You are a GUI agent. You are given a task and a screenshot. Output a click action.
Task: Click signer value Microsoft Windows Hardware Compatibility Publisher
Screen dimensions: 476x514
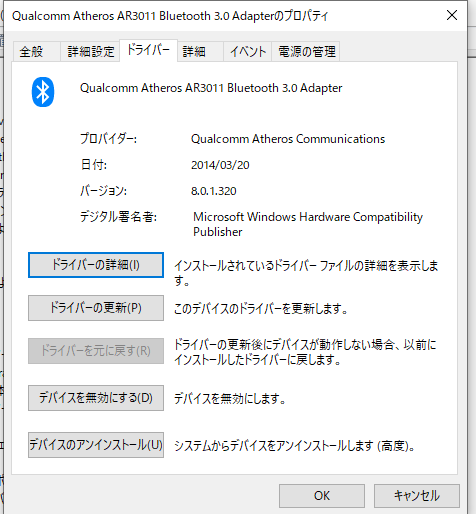pyautogui.click(x=308, y=224)
